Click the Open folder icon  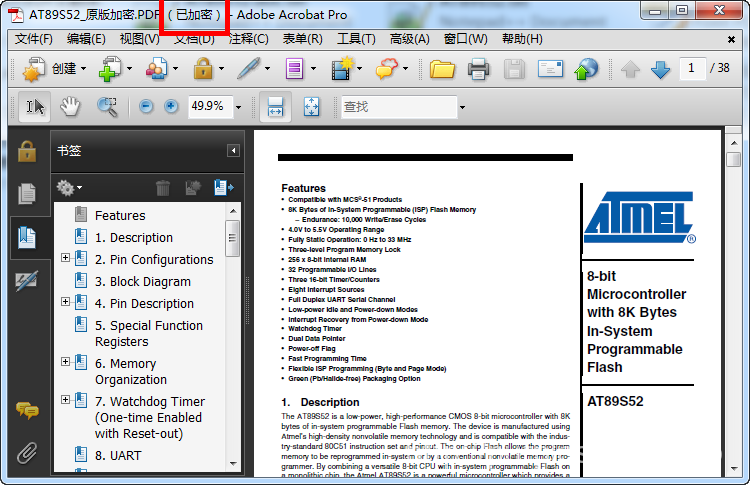click(x=442, y=69)
